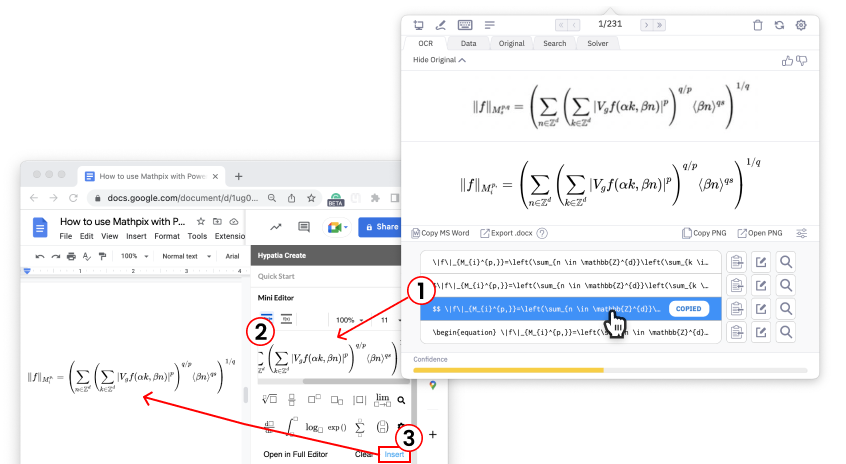Viewport: 846px width, 464px height.
Task: Edit the $$ highlighted LaTeX row
Action: click(x=761, y=309)
